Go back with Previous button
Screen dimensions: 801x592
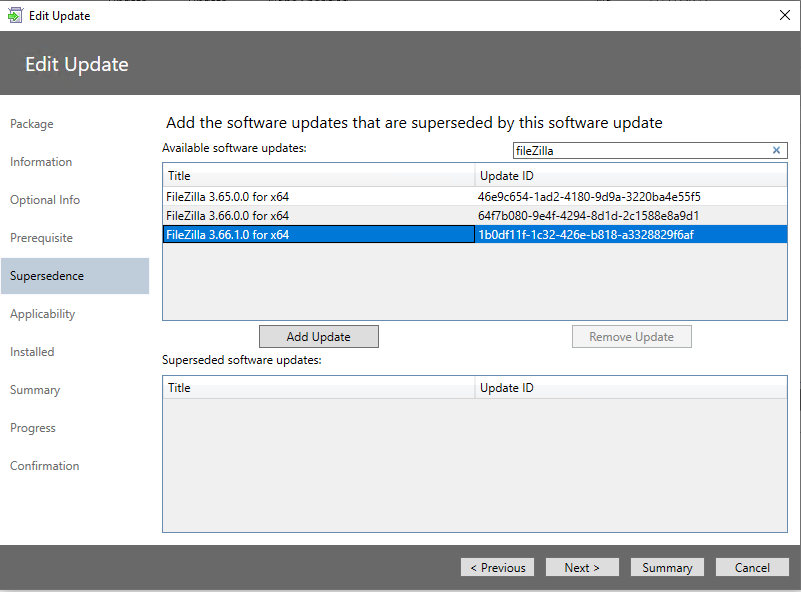click(498, 567)
